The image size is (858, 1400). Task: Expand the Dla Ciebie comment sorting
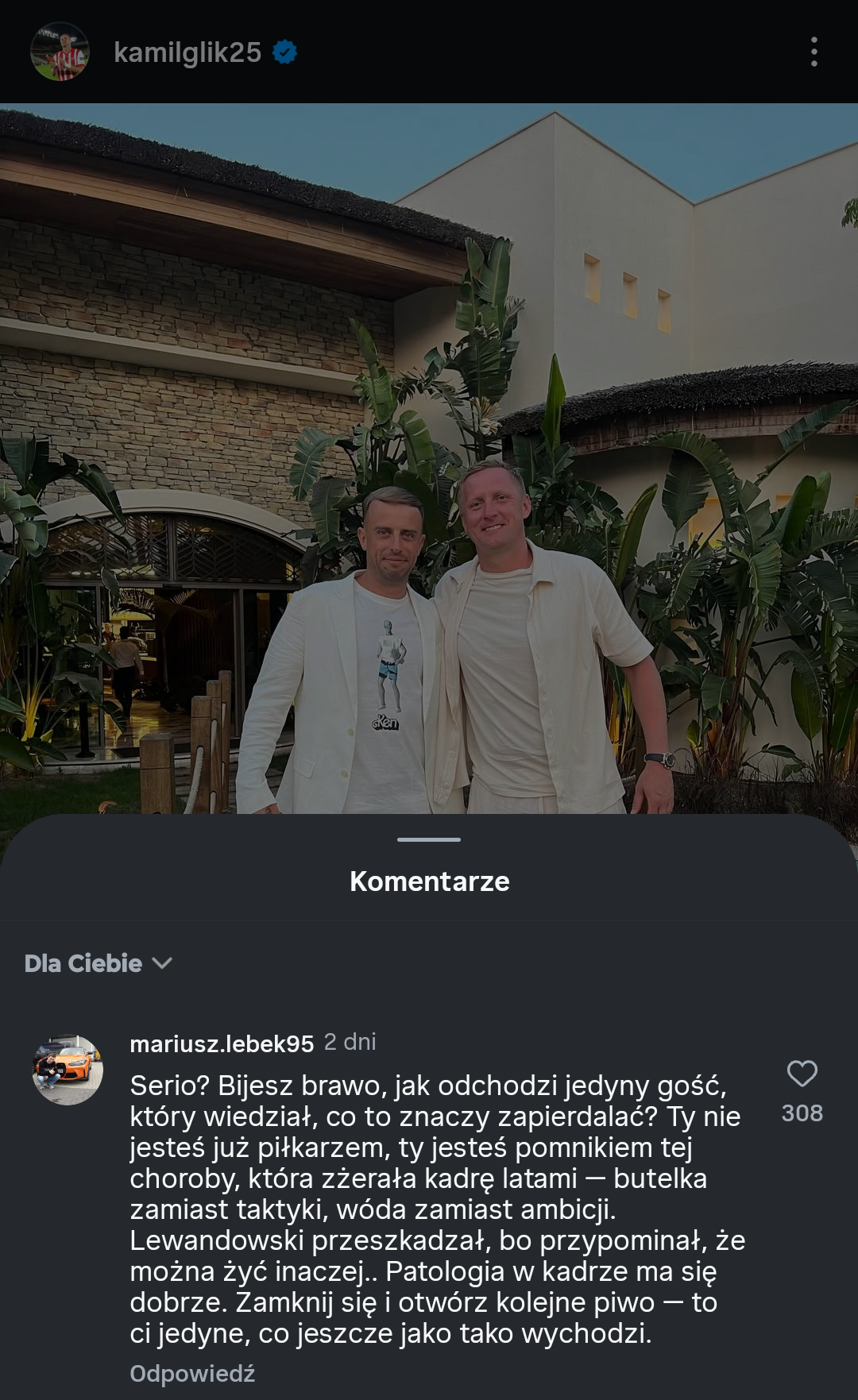84,963
